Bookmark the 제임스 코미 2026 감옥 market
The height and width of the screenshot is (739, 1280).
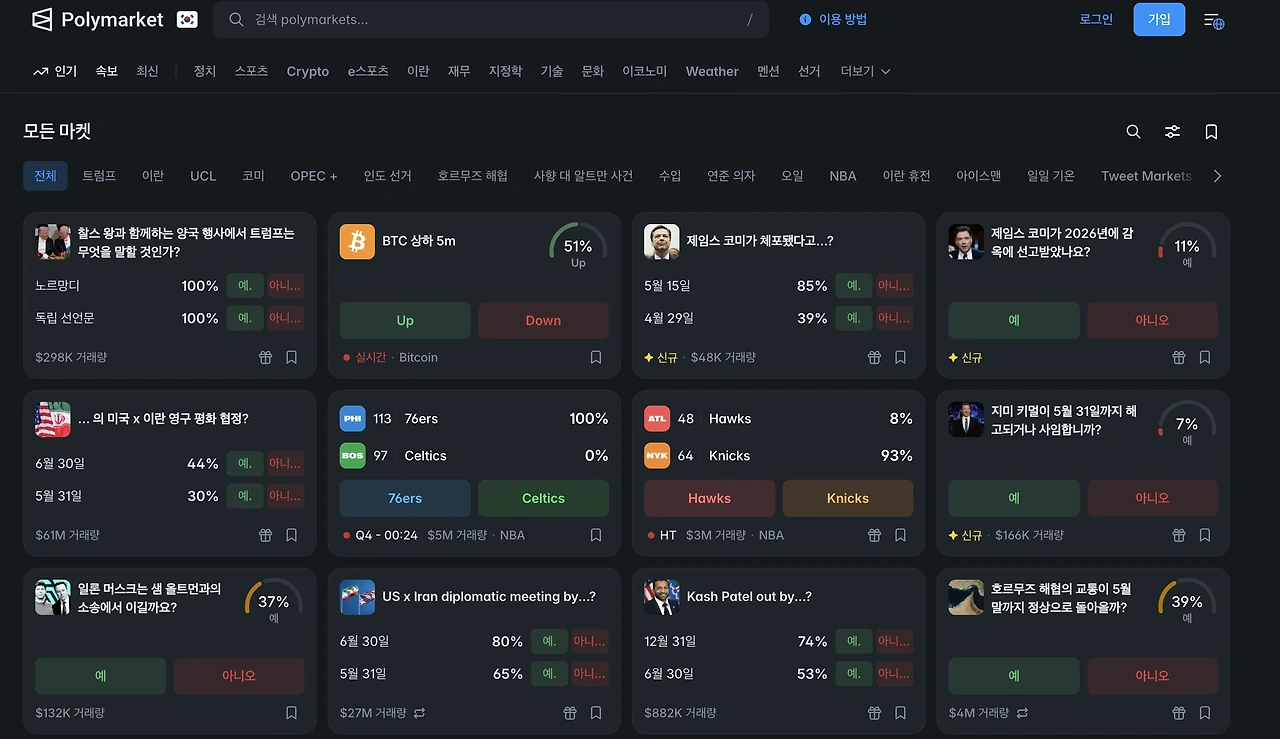click(x=1205, y=357)
